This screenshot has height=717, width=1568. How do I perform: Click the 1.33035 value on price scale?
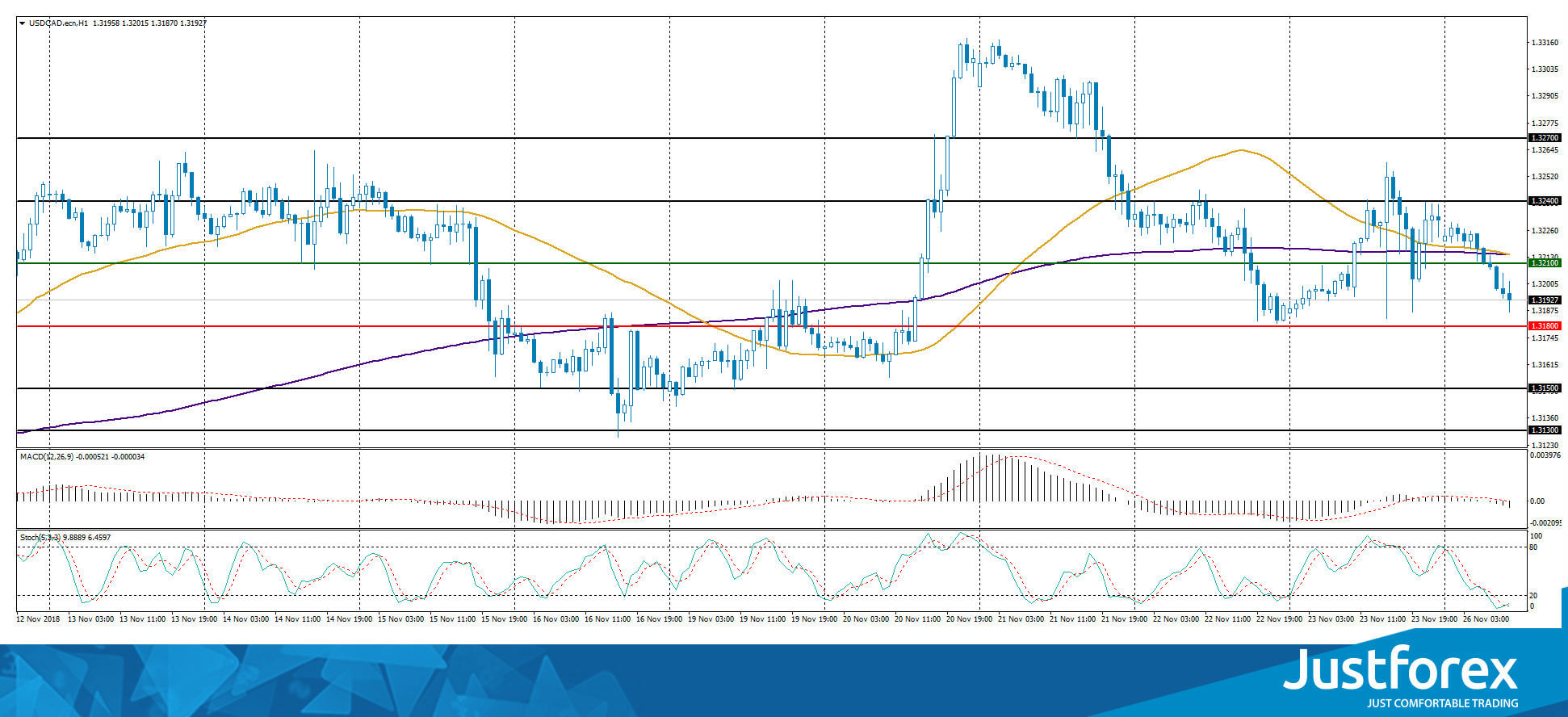1545,69
